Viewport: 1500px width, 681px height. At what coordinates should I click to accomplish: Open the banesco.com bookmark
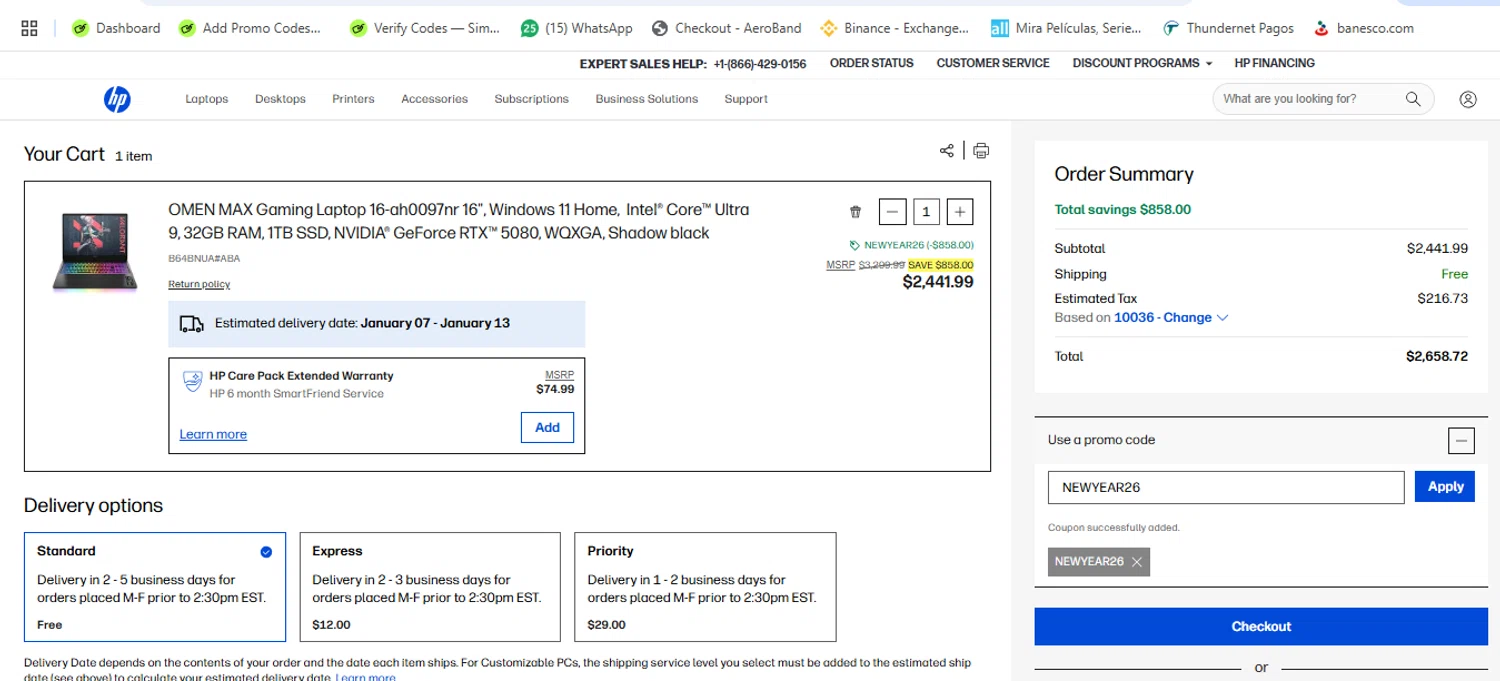coord(1364,28)
